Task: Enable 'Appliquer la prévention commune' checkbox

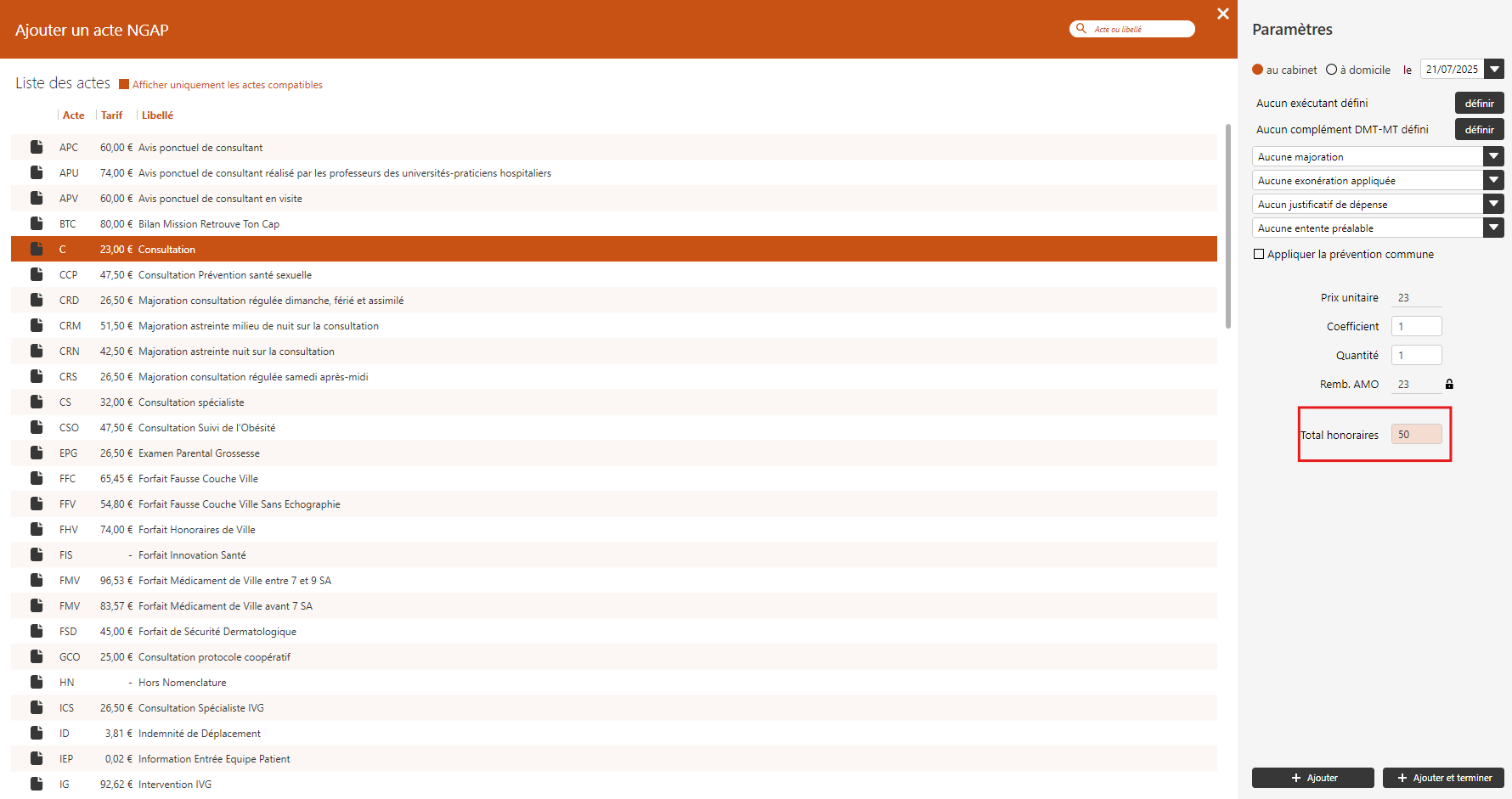Action: (x=1259, y=254)
